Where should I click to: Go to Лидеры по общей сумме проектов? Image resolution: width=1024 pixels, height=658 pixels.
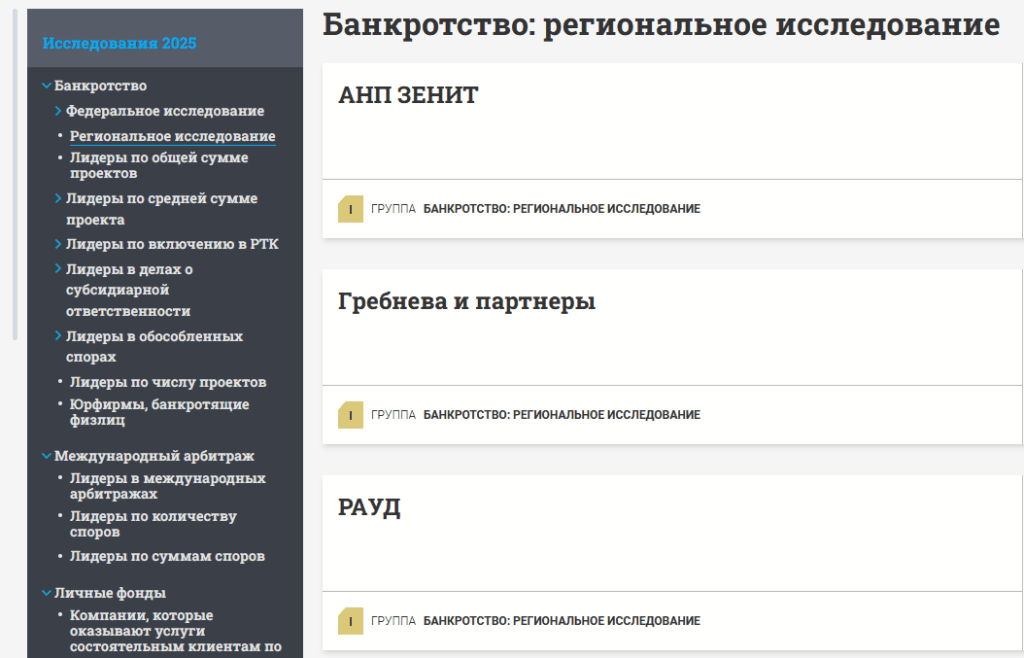tap(158, 165)
